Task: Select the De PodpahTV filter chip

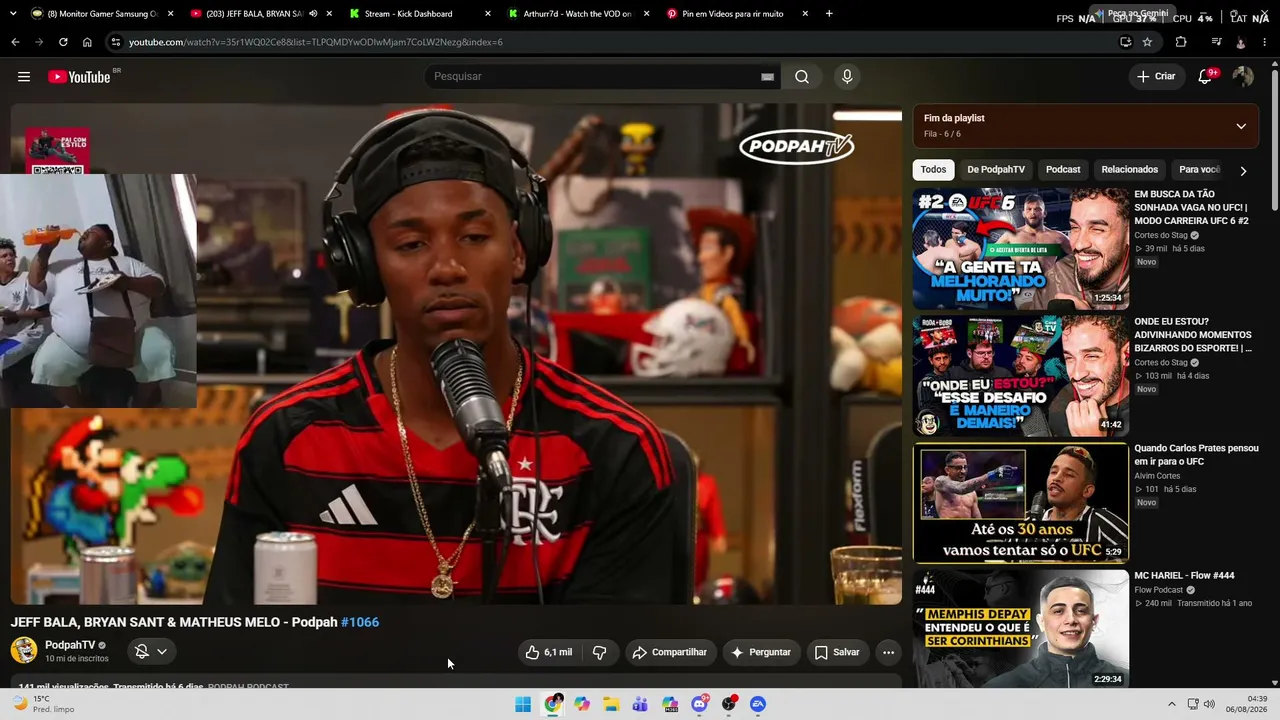Action: pyautogui.click(x=996, y=170)
